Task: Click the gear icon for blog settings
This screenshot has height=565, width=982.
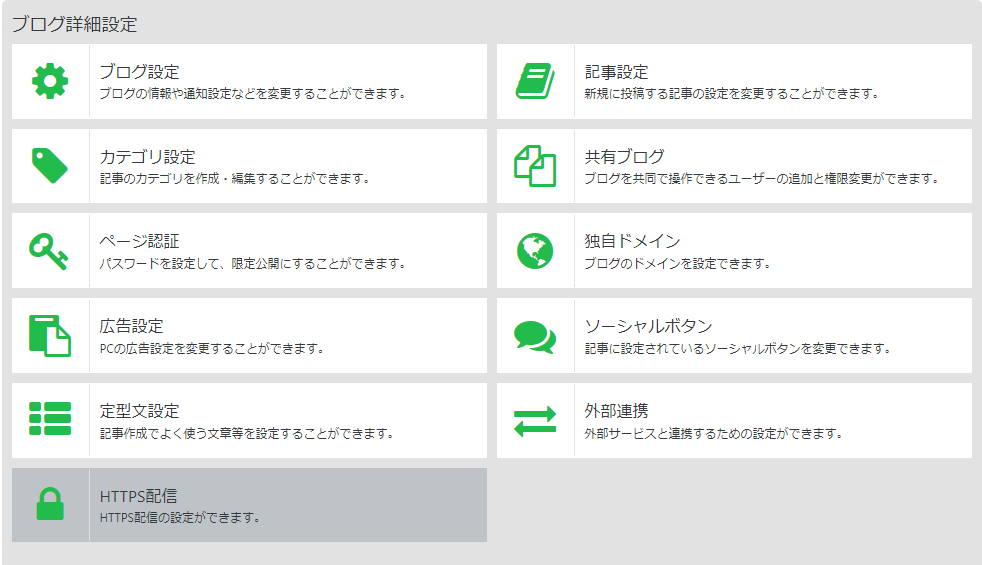Action: (50, 81)
